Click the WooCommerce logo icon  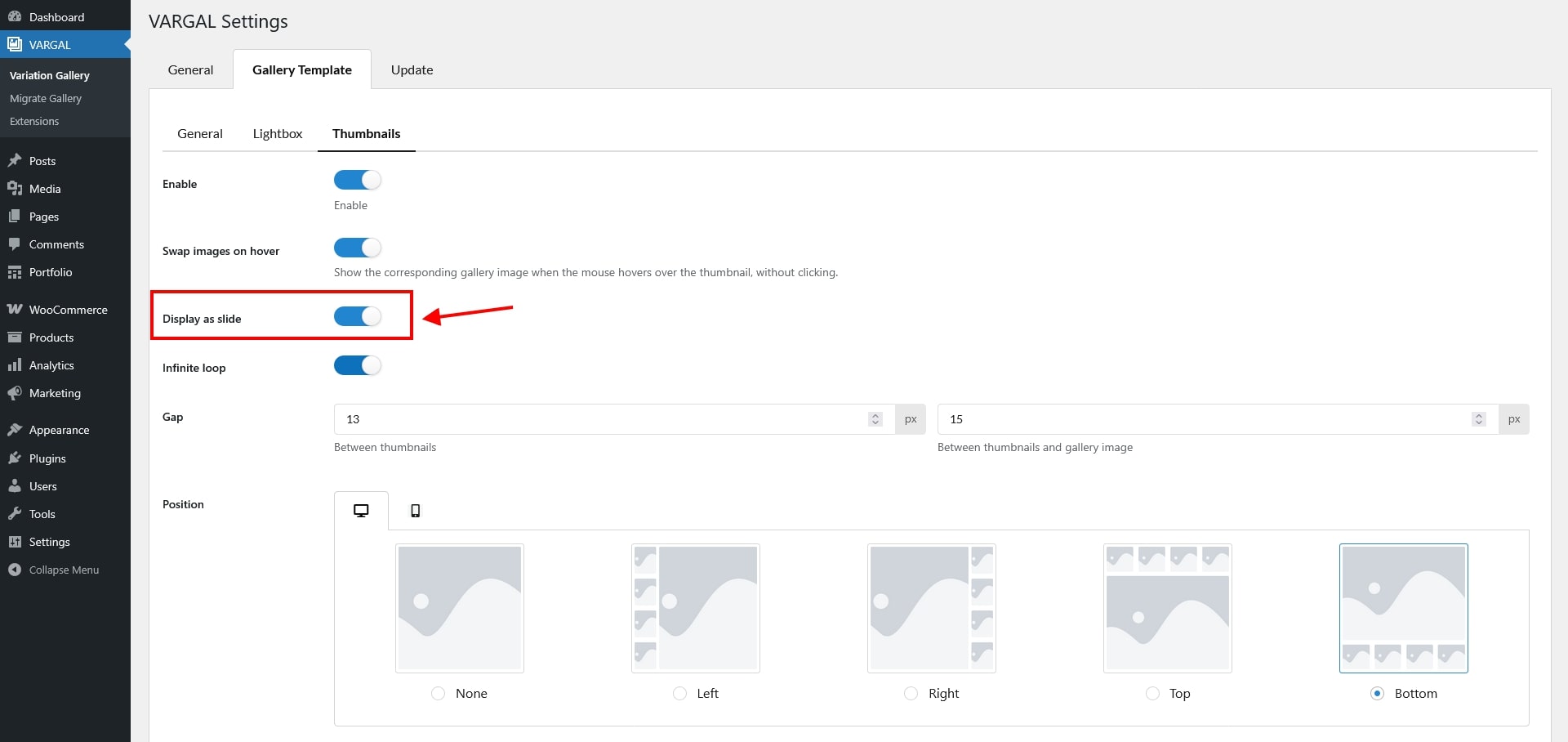click(15, 310)
